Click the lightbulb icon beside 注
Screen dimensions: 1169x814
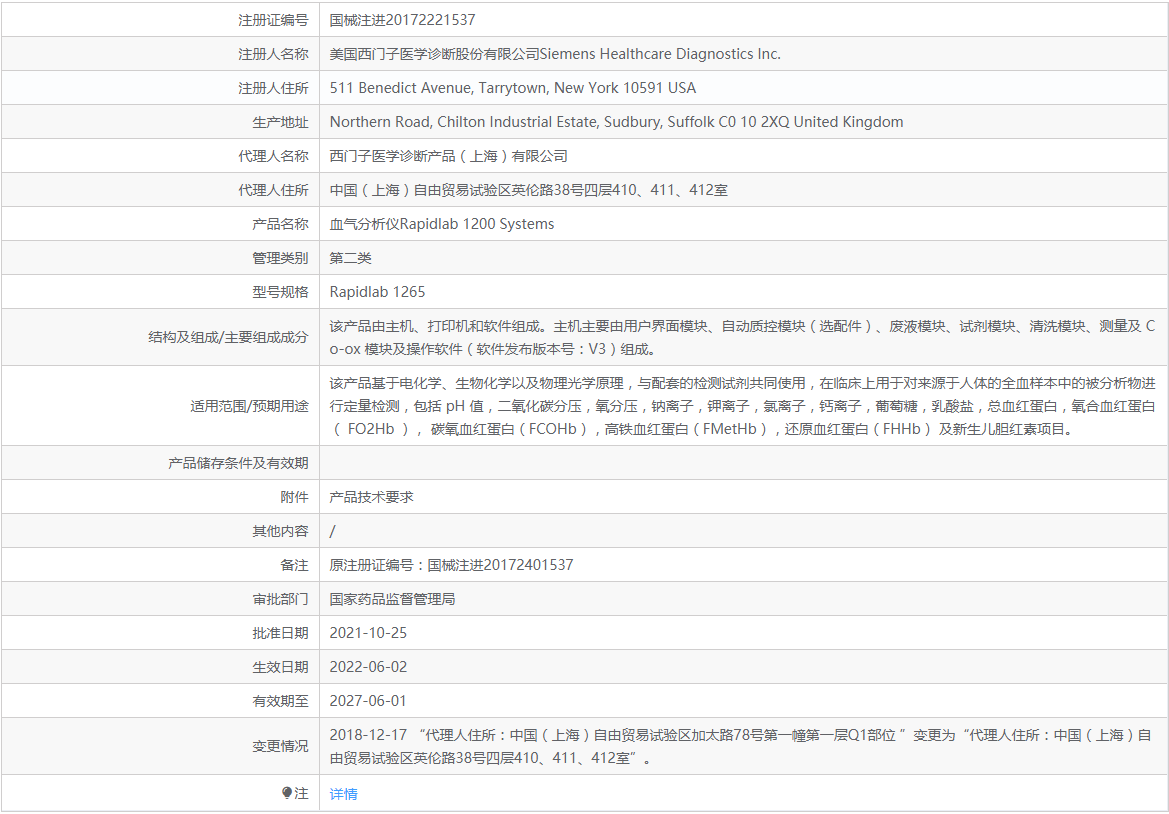click(x=287, y=794)
